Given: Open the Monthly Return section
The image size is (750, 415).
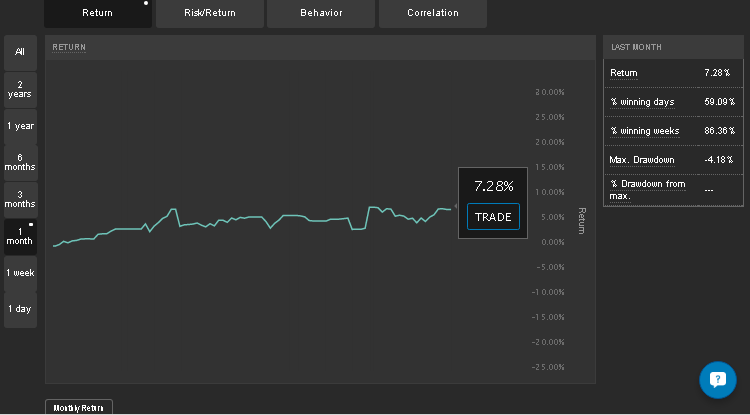Looking at the screenshot, I should click(79, 407).
